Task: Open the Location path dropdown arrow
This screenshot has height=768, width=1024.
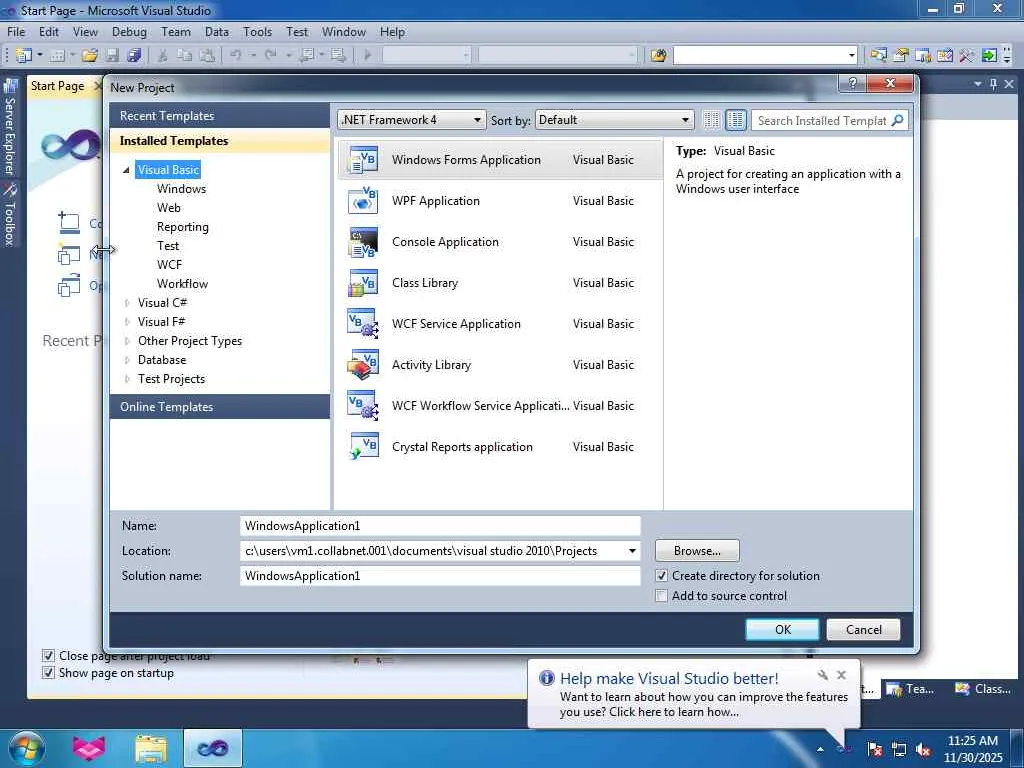Action: coord(632,551)
